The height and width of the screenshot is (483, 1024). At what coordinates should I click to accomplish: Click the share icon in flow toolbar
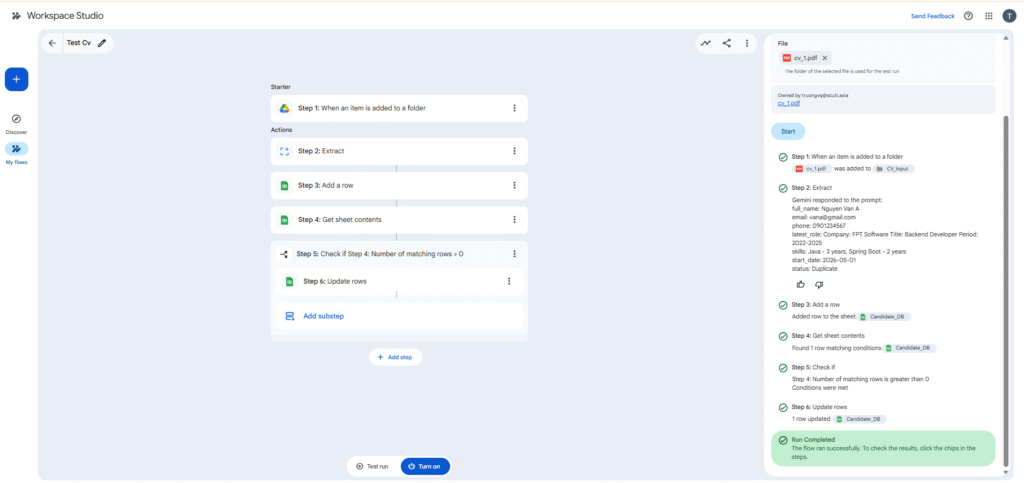click(727, 43)
